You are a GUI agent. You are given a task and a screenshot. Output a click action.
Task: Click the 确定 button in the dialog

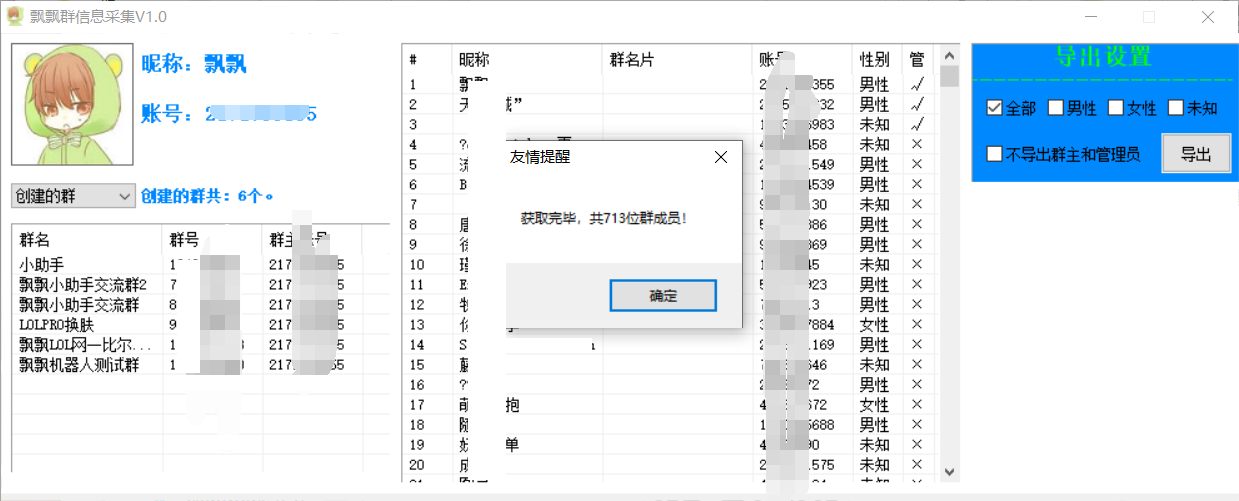click(663, 296)
